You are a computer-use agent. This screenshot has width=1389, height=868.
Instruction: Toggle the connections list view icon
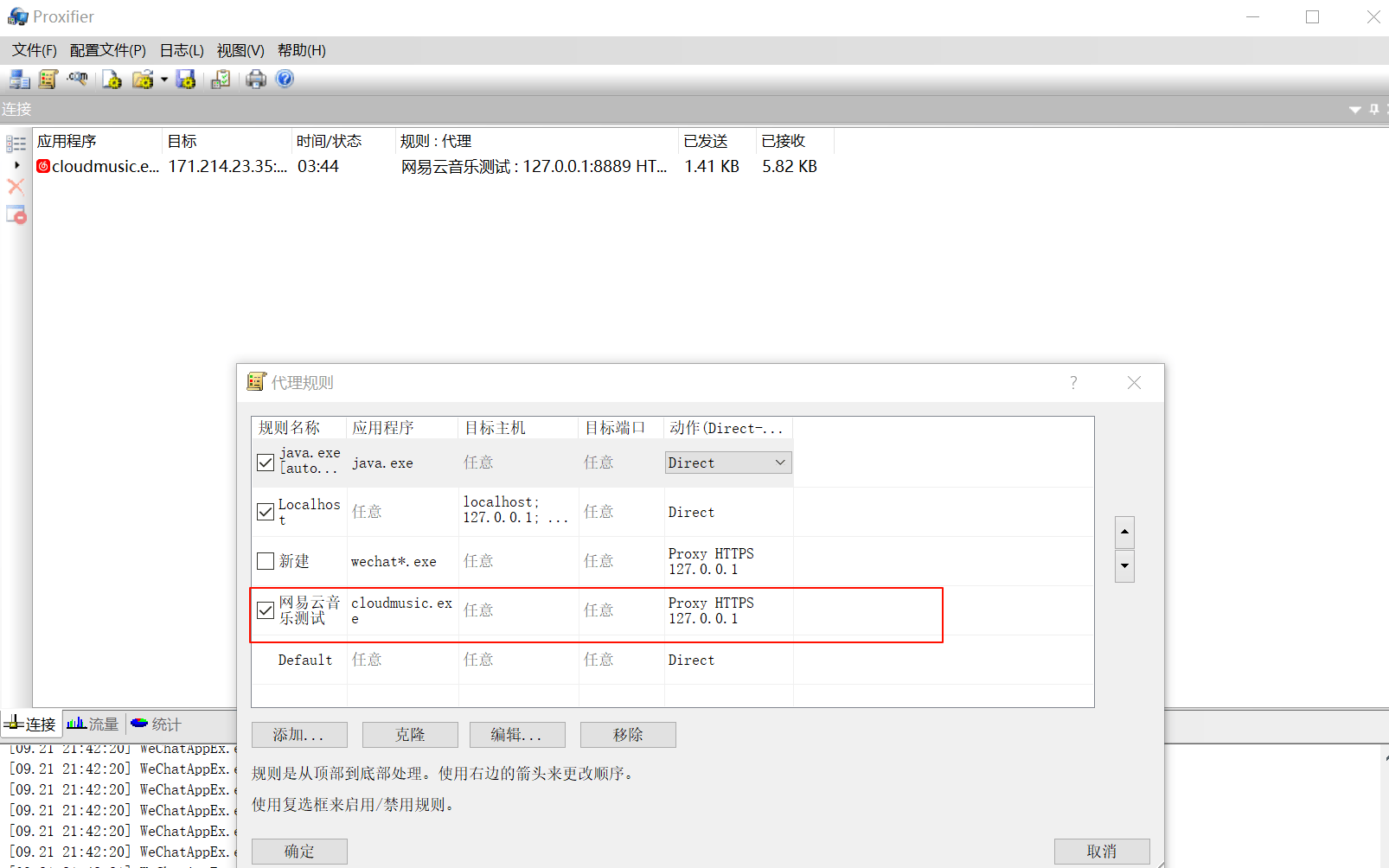16,144
